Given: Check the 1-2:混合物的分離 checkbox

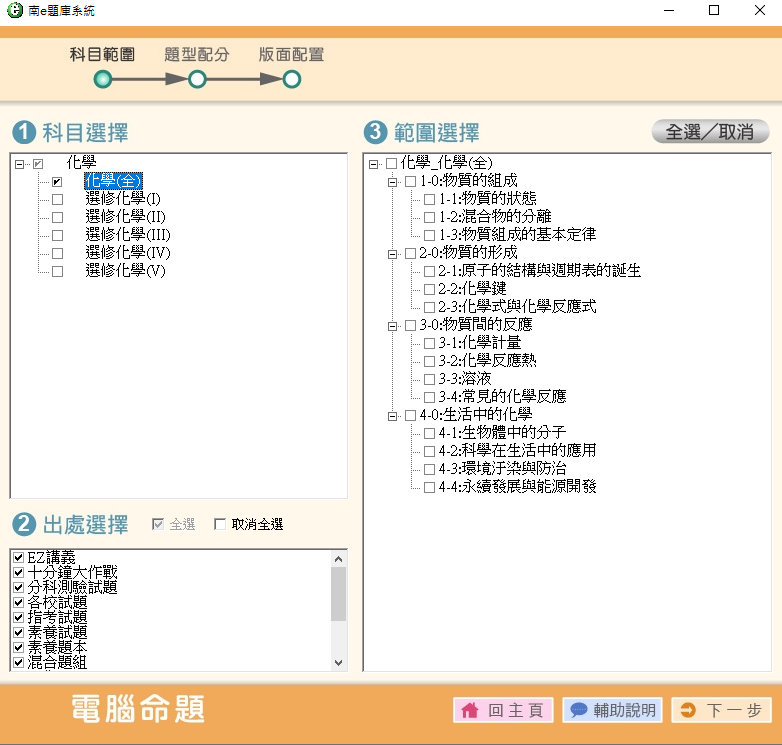Looking at the screenshot, I should tap(429, 217).
